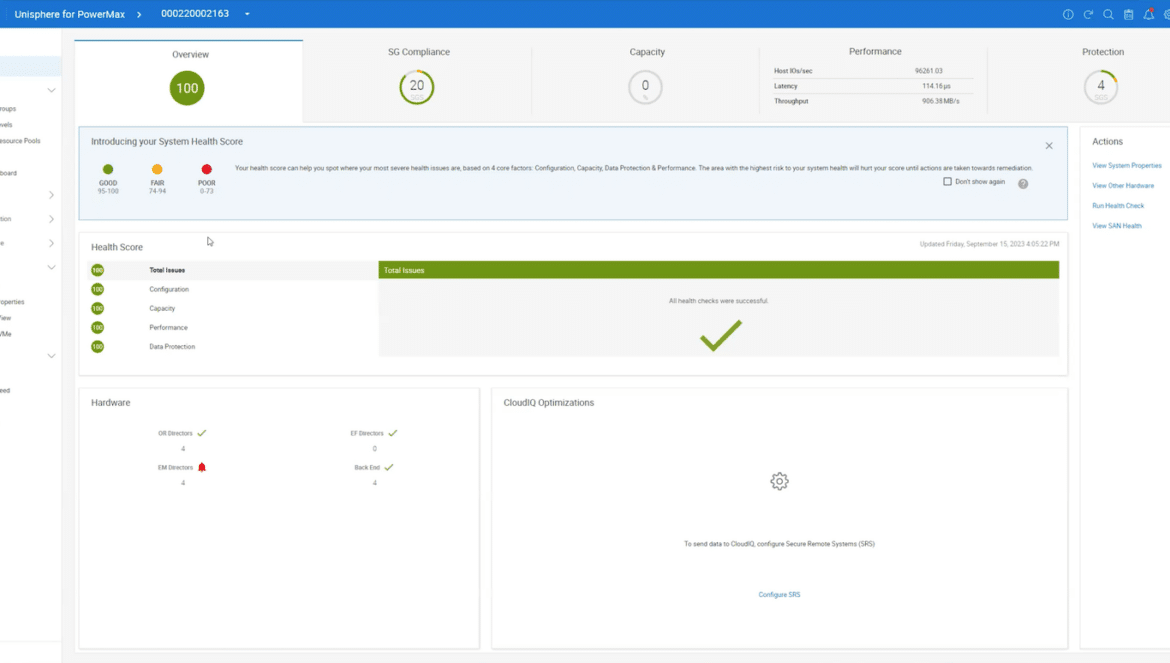The image size is (1170, 663).
Task: Click 'All health checks were successful' text
Action: point(718,301)
